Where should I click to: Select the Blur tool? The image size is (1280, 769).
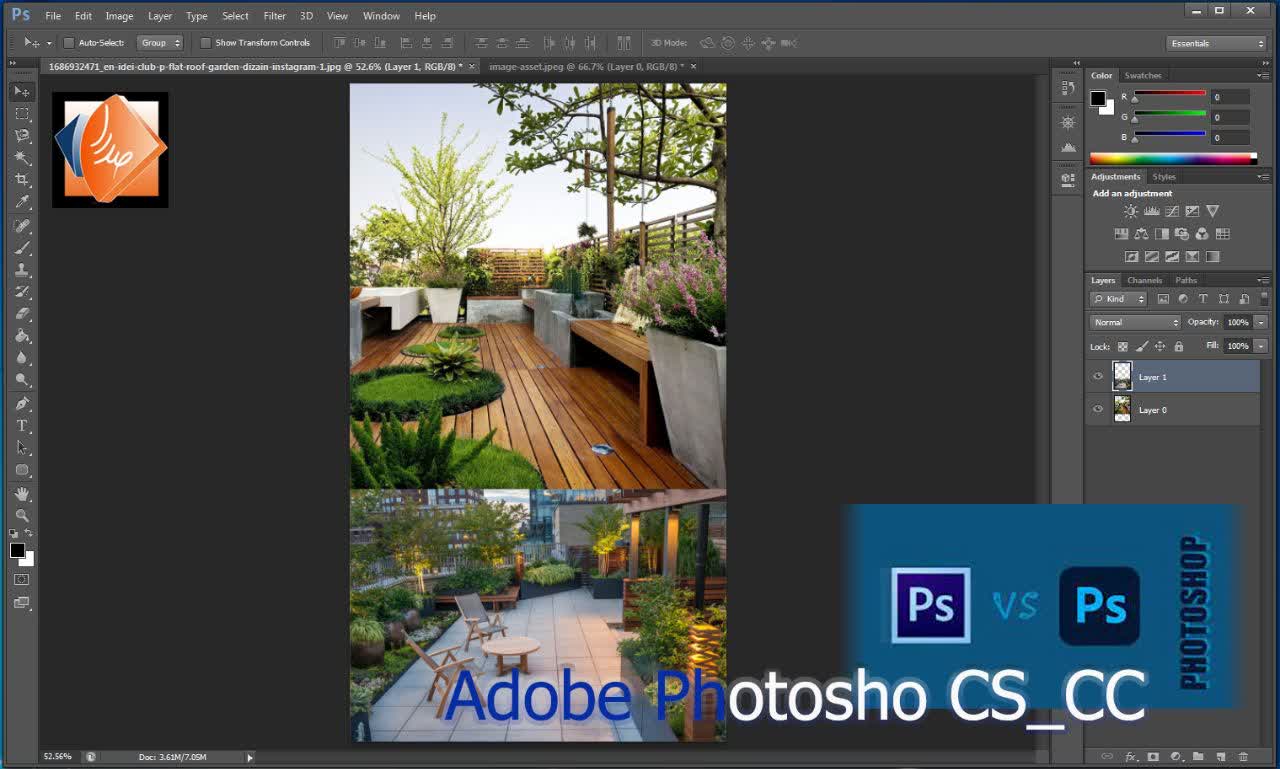22,358
